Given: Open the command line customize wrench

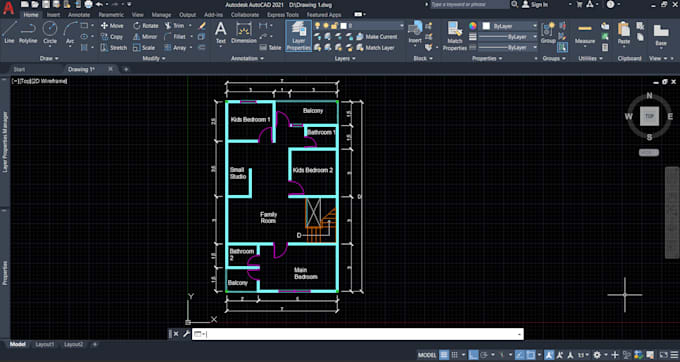Looking at the screenshot, I should tap(186, 334).
